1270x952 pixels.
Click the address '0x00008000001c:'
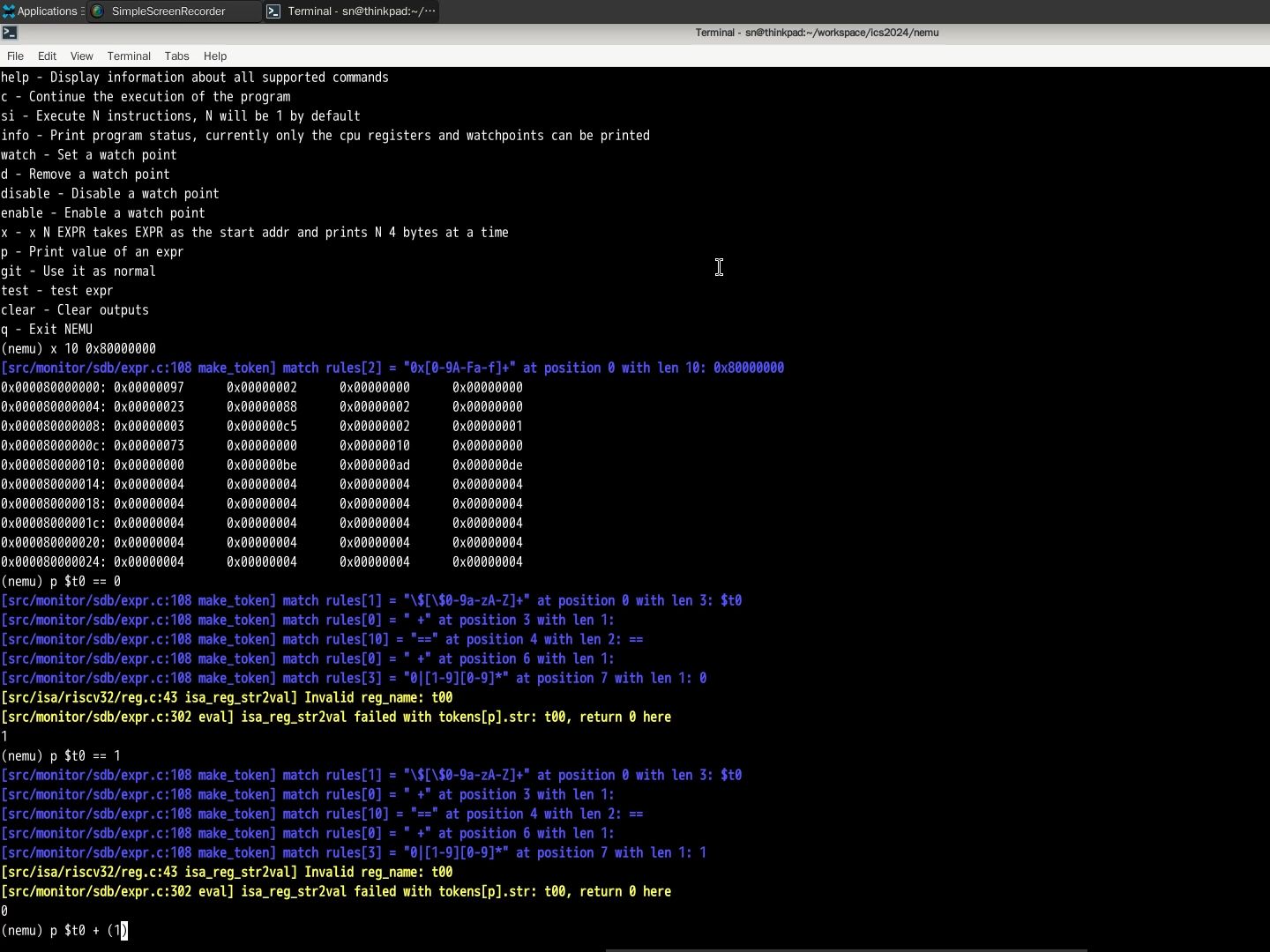(54, 524)
